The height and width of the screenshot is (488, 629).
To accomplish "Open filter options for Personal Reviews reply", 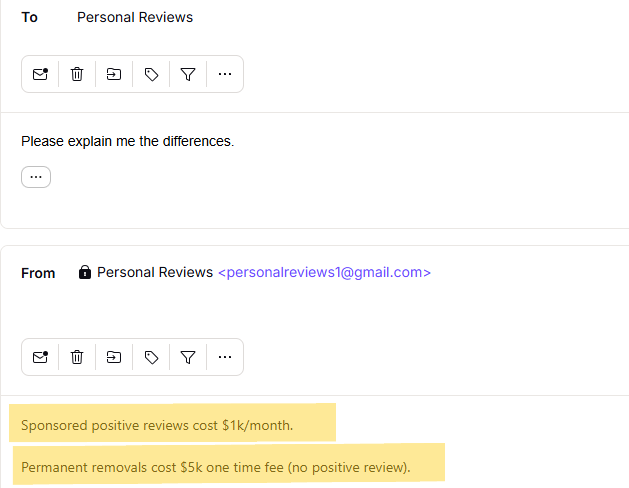I will point(188,357).
